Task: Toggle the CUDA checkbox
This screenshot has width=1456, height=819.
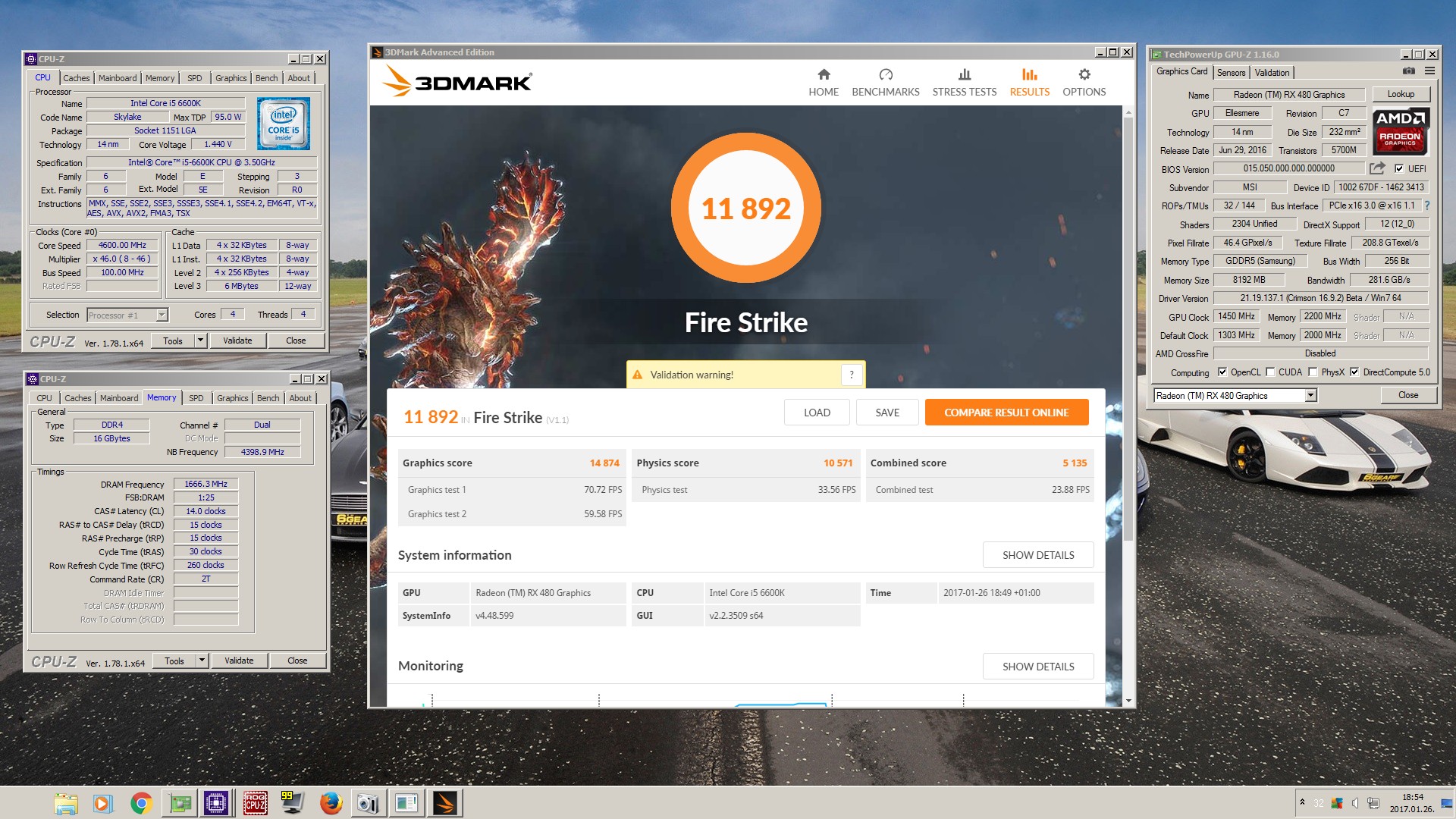Action: (1270, 372)
